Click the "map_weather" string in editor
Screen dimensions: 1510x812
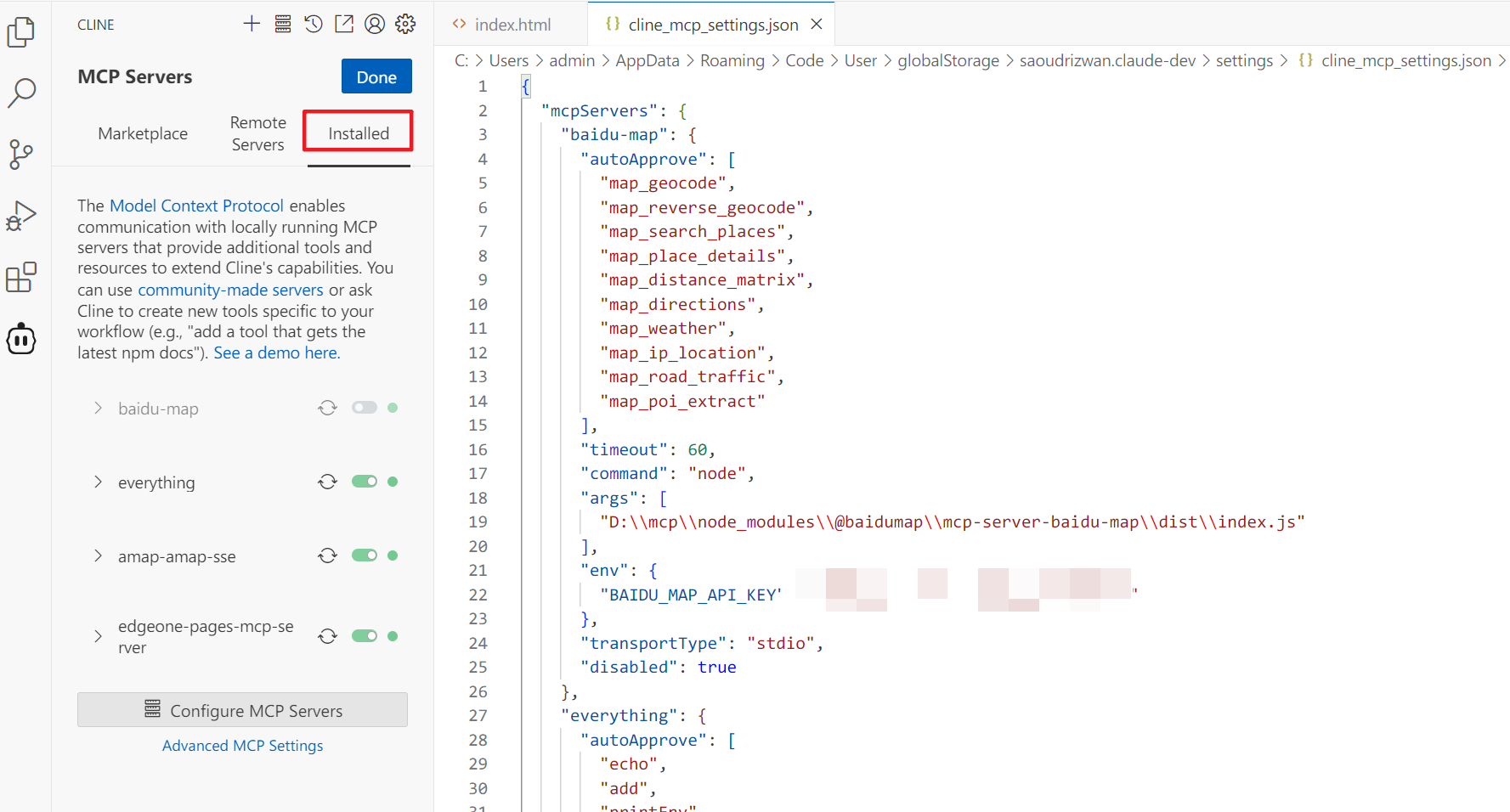click(x=663, y=328)
